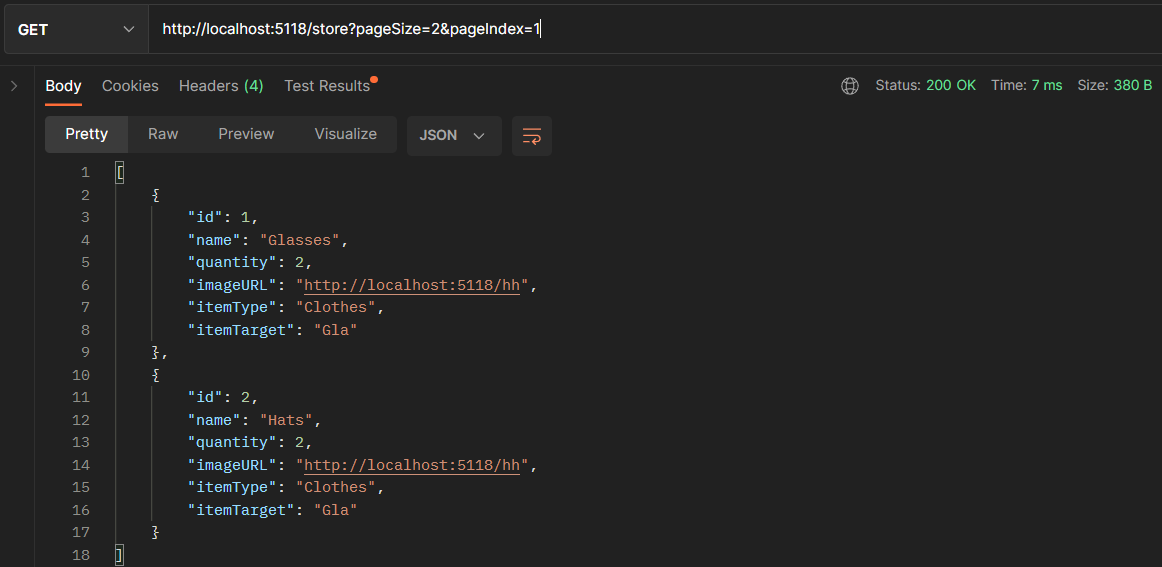Viewport: 1162px width, 567px height.
Task: Toggle the wrap lines icon
Action: point(531,136)
